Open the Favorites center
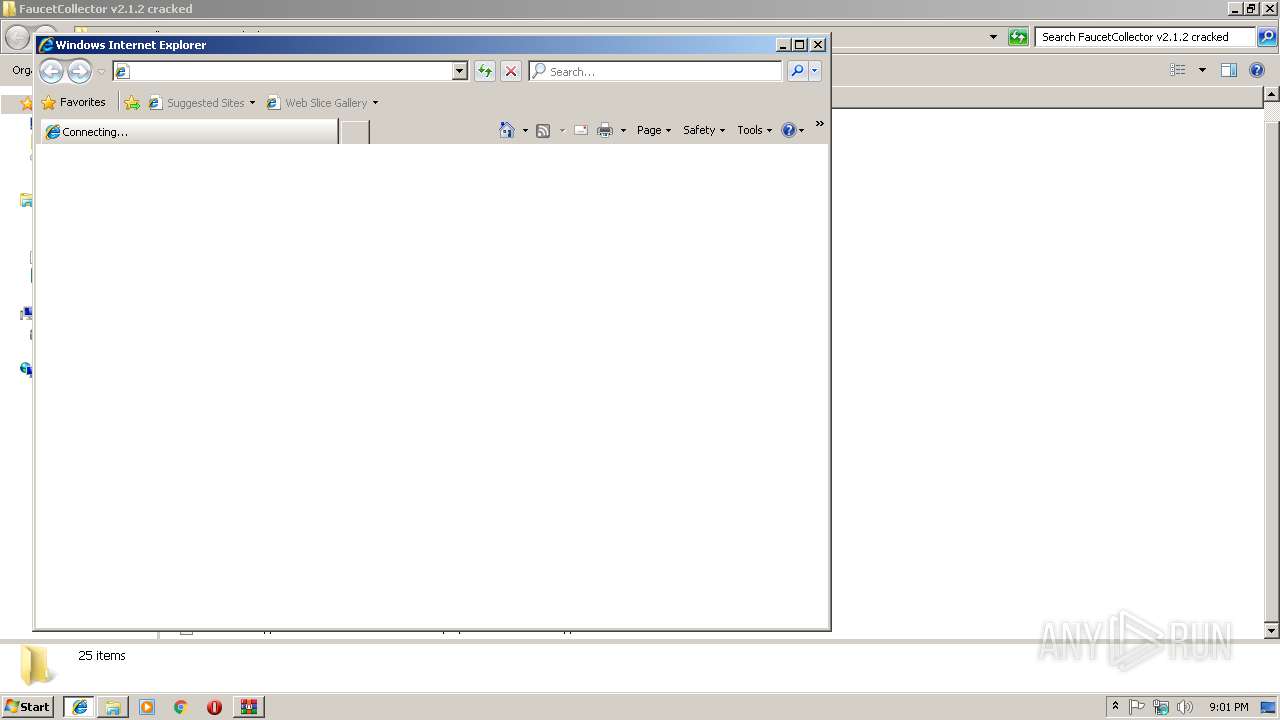 tap(73, 102)
